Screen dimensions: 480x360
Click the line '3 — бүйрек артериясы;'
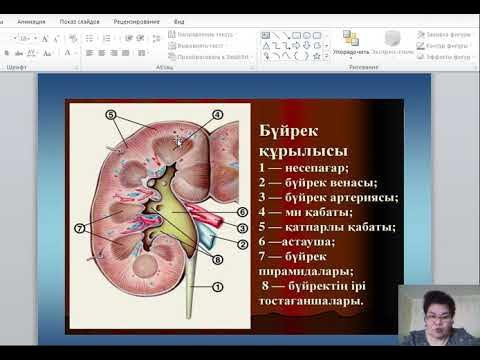[329, 197]
